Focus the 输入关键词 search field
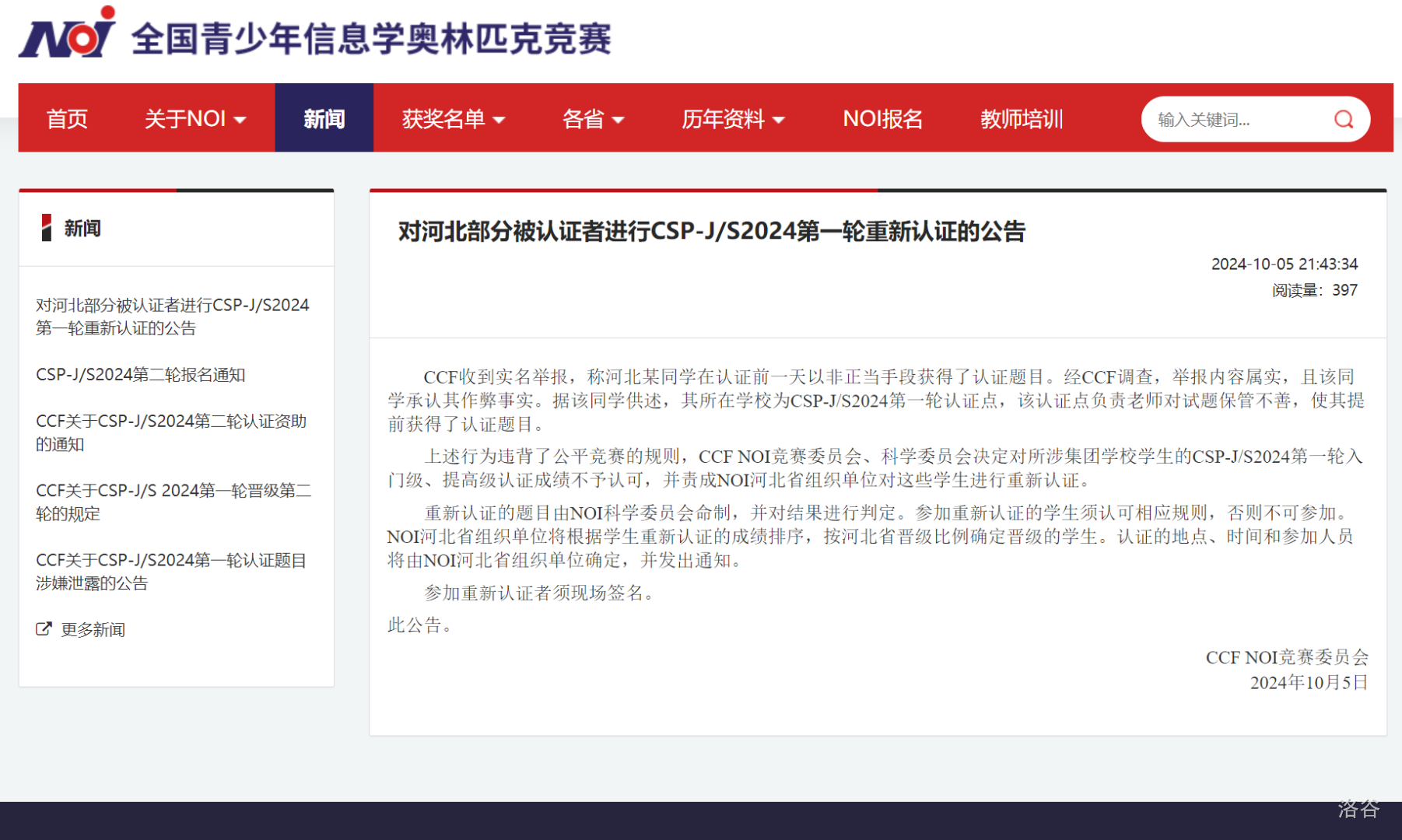 1237,119
